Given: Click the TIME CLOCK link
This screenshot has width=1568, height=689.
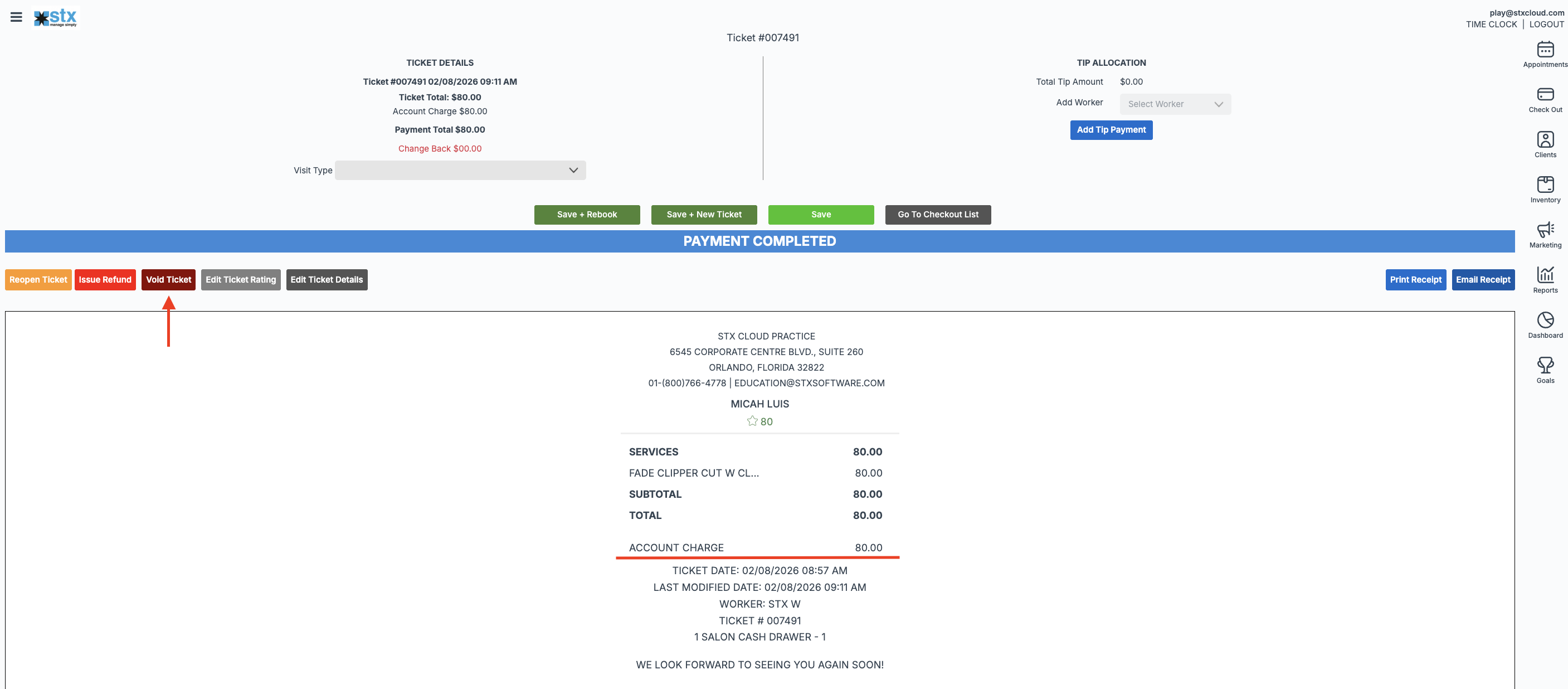Looking at the screenshot, I should pyautogui.click(x=1491, y=25).
